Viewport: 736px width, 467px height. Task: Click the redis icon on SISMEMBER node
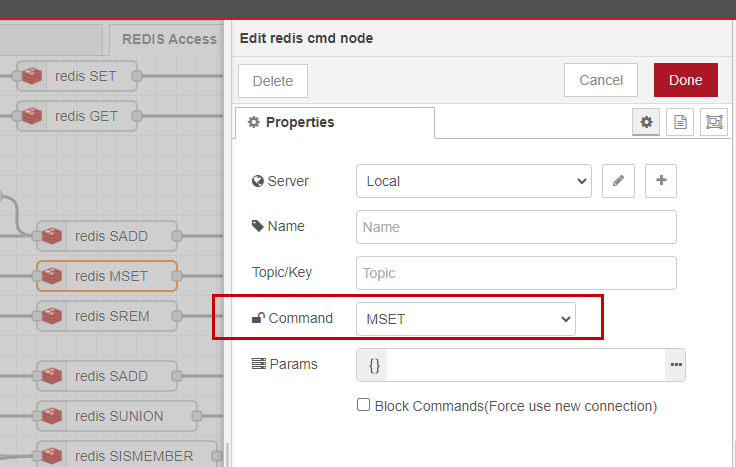pyautogui.click(x=52, y=456)
